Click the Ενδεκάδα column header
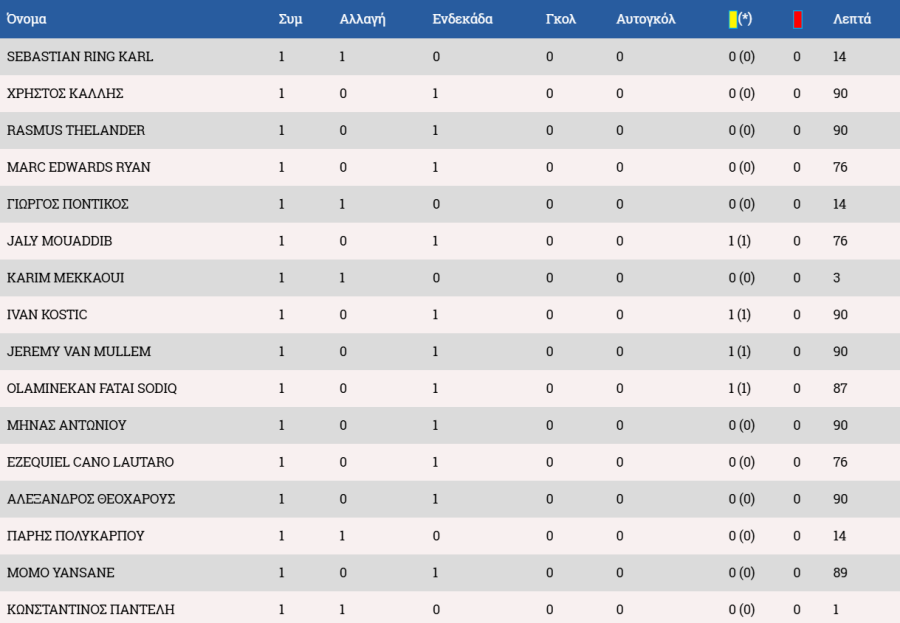This screenshot has height=623, width=900. 462,19
